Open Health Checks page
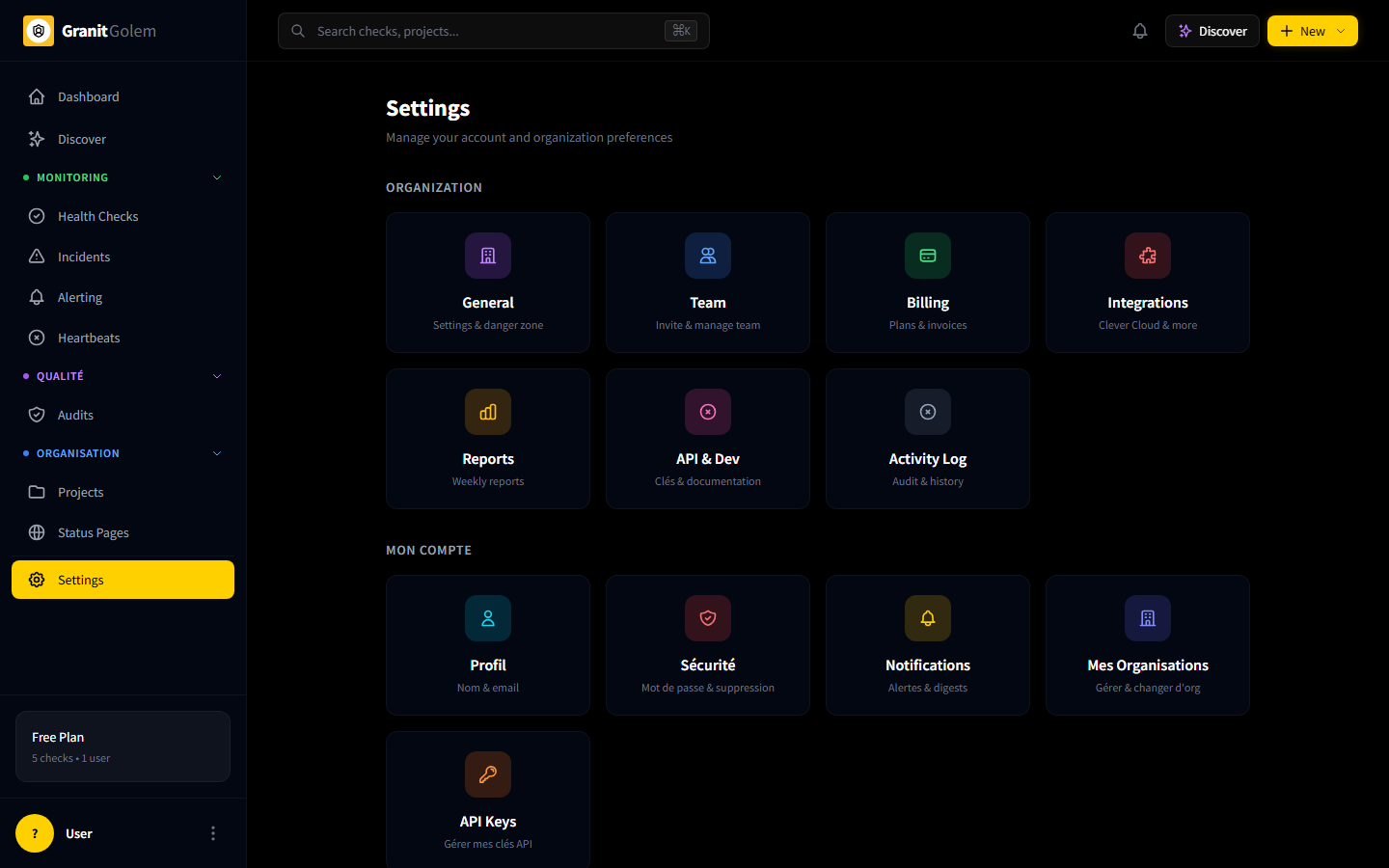Screen dimensions: 1389x868 click(x=123, y=216)
